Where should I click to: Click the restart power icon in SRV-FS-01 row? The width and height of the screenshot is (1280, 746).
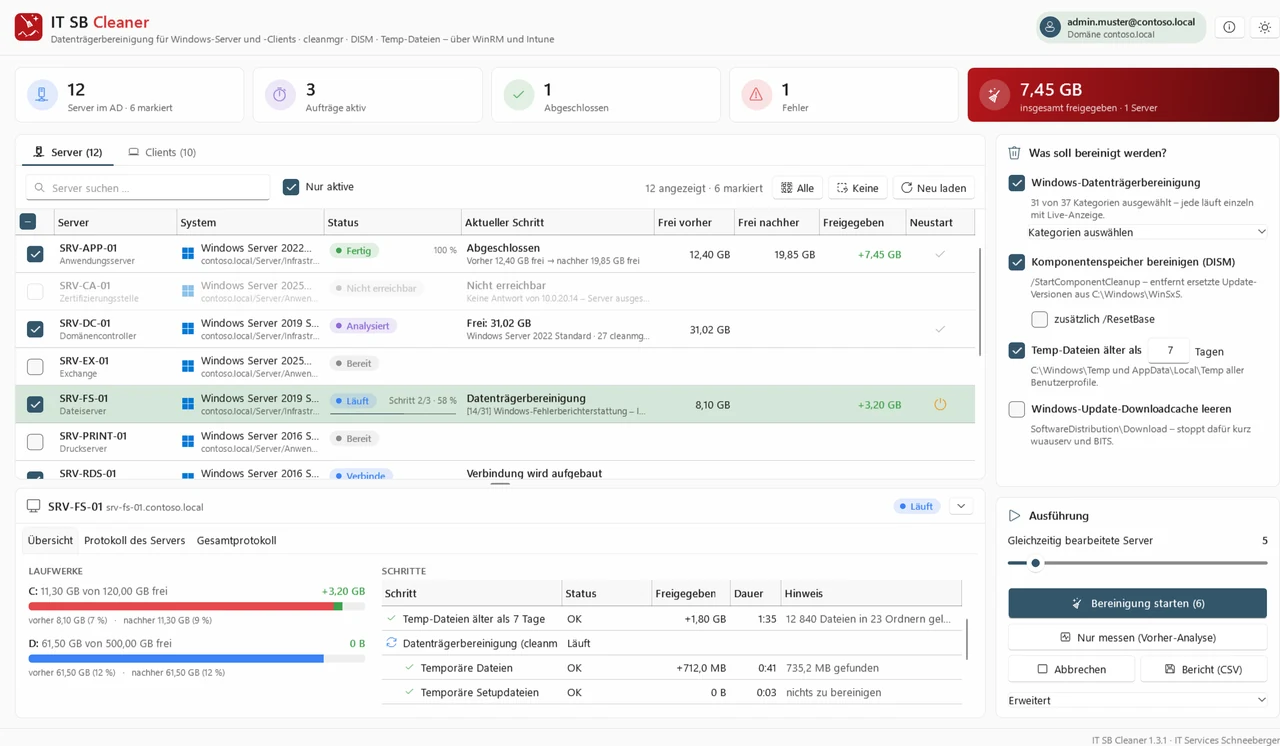click(x=940, y=405)
